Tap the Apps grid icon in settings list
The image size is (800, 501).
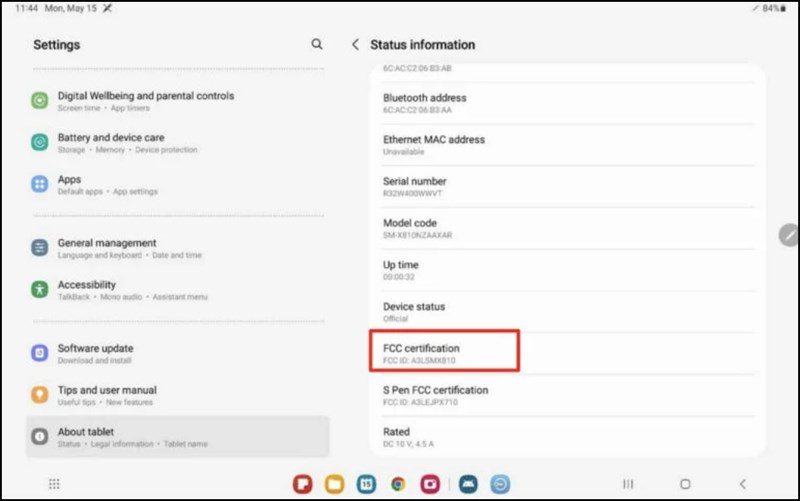click(40, 184)
